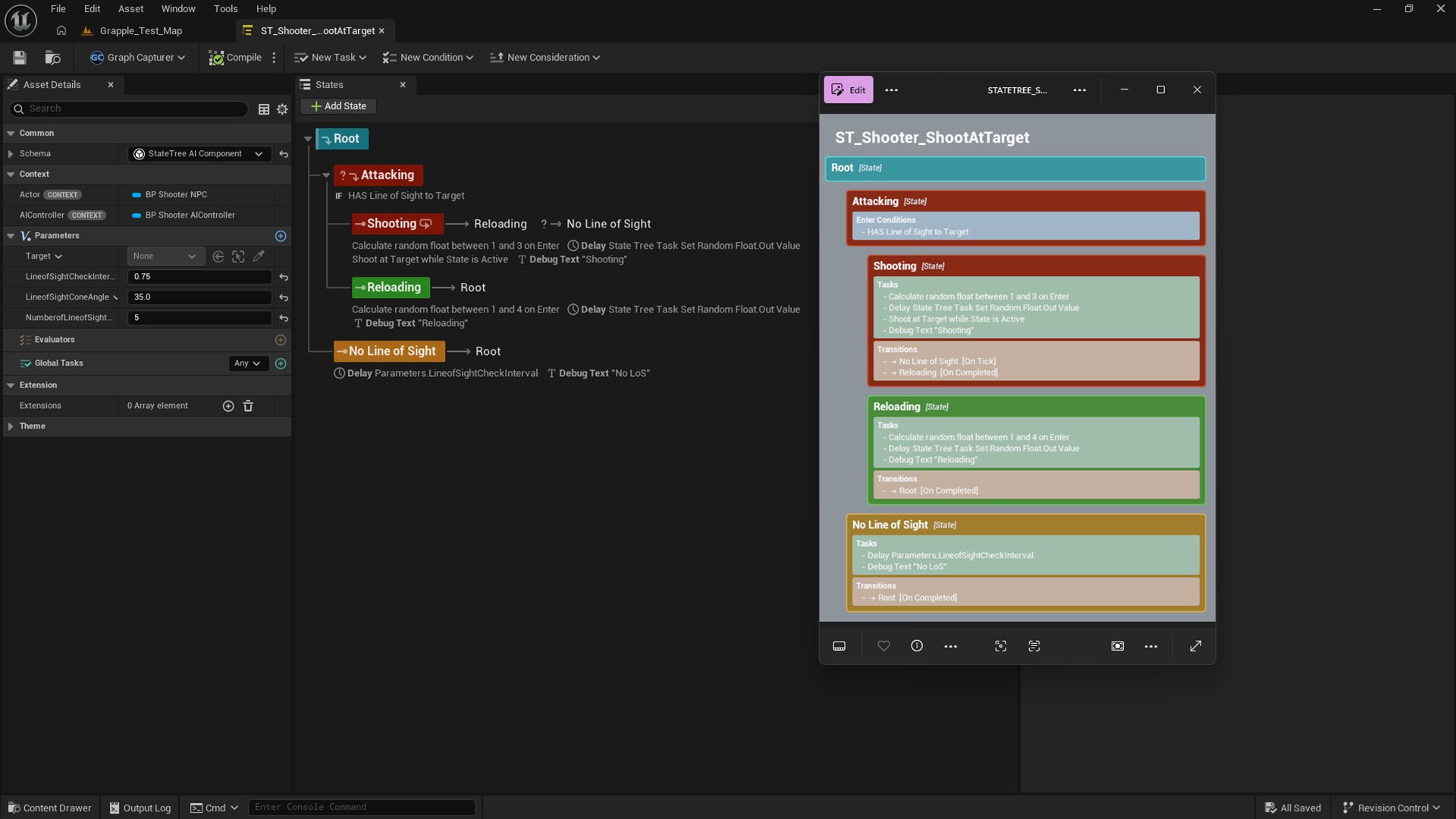Screen dimensions: 1456x819
Task: Expand the Theme section
Action: coord(11,427)
